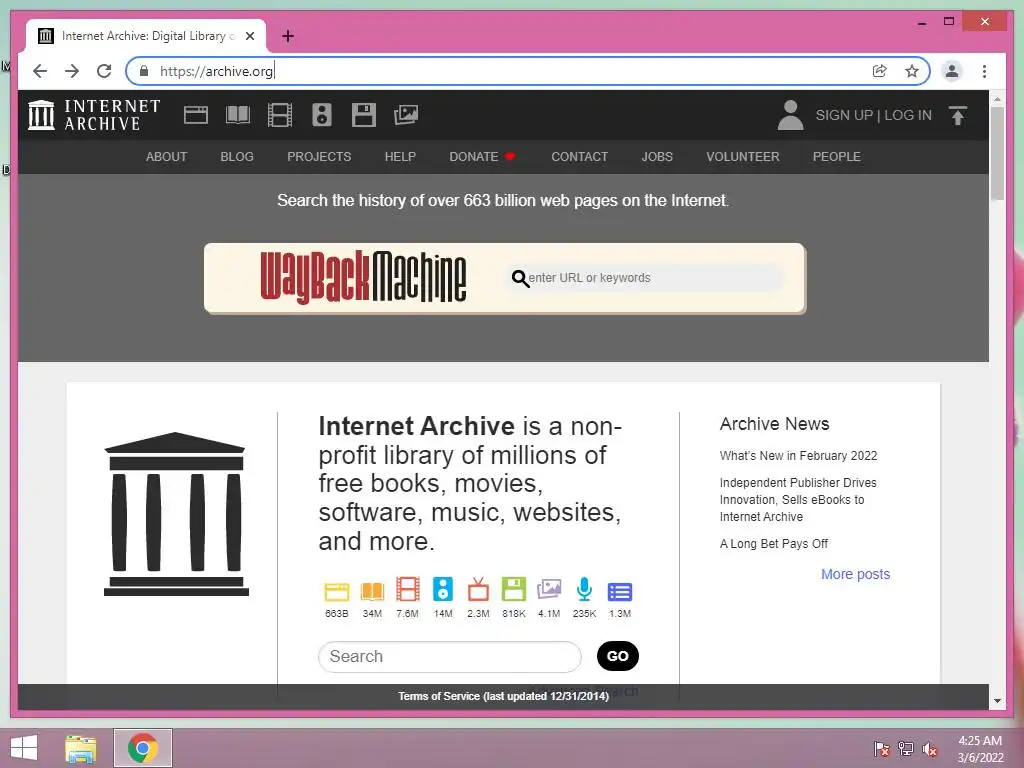
Task: Click the scrollbar down arrow
Action: click(997, 701)
